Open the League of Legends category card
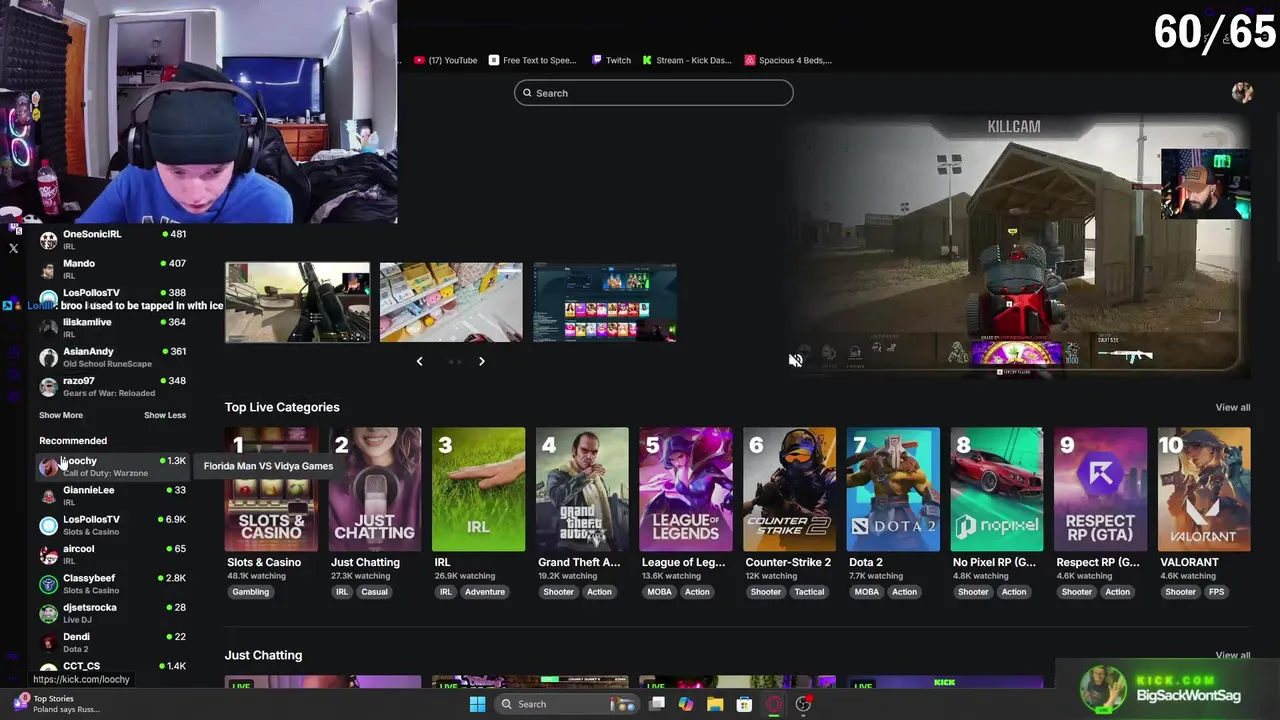Viewport: 1280px width, 720px height. [x=686, y=490]
